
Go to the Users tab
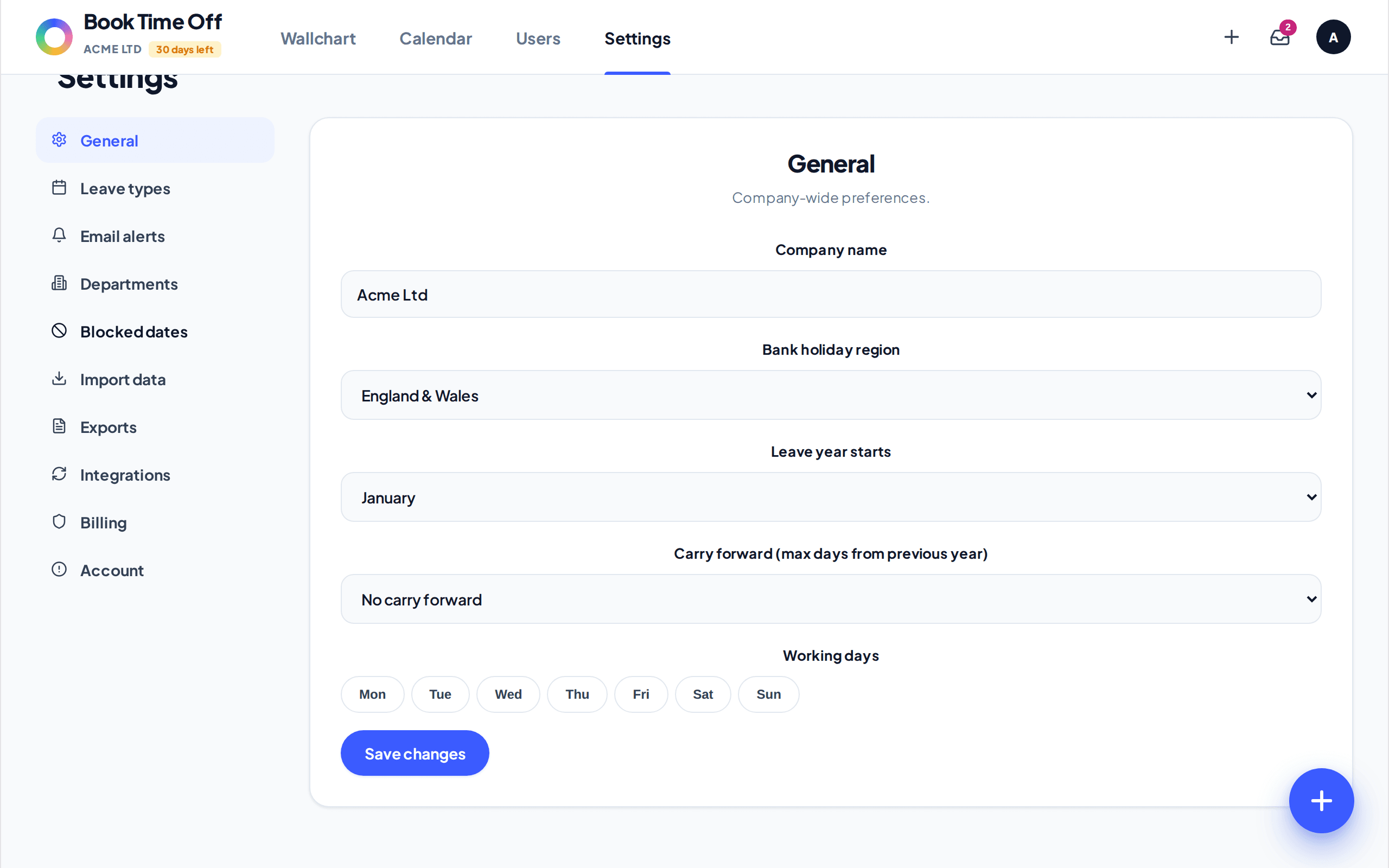point(538,39)
